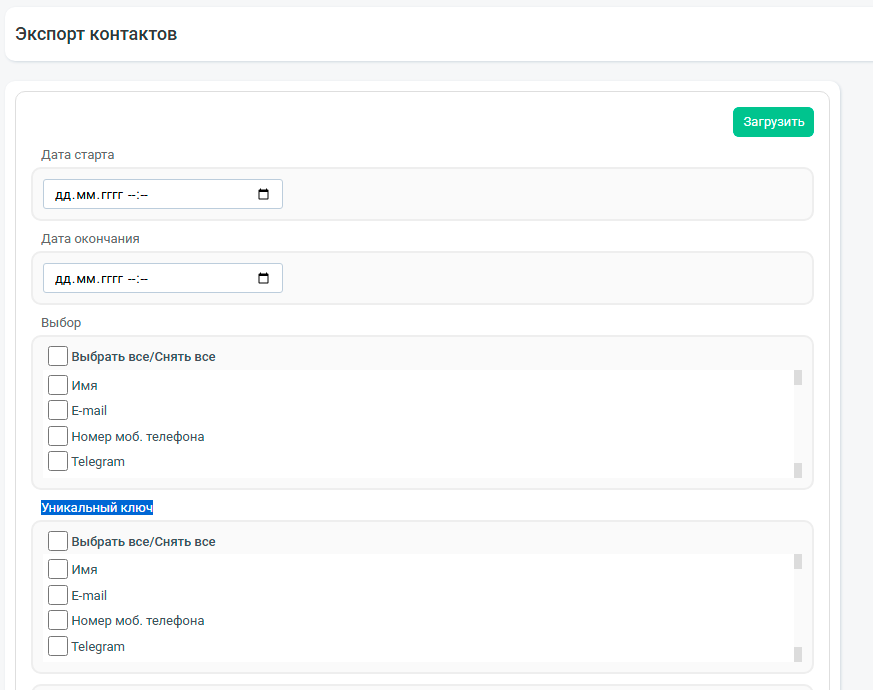The width and height of the screenshot is (873, 690).
Task: Click the highlighted Уникальный ключ label
Action: coord(97,507)
